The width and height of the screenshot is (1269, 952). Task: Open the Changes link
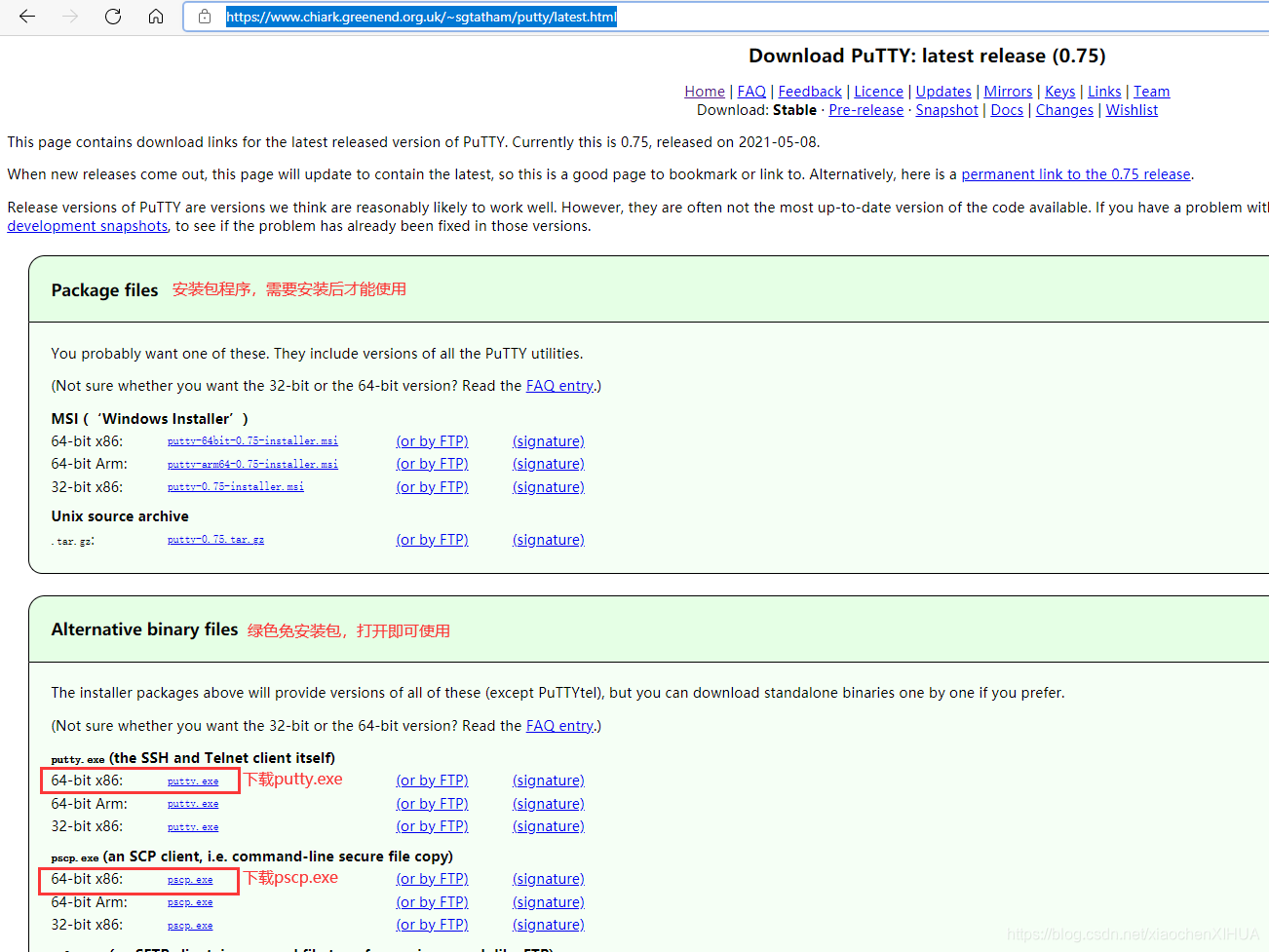(1064, 110)
